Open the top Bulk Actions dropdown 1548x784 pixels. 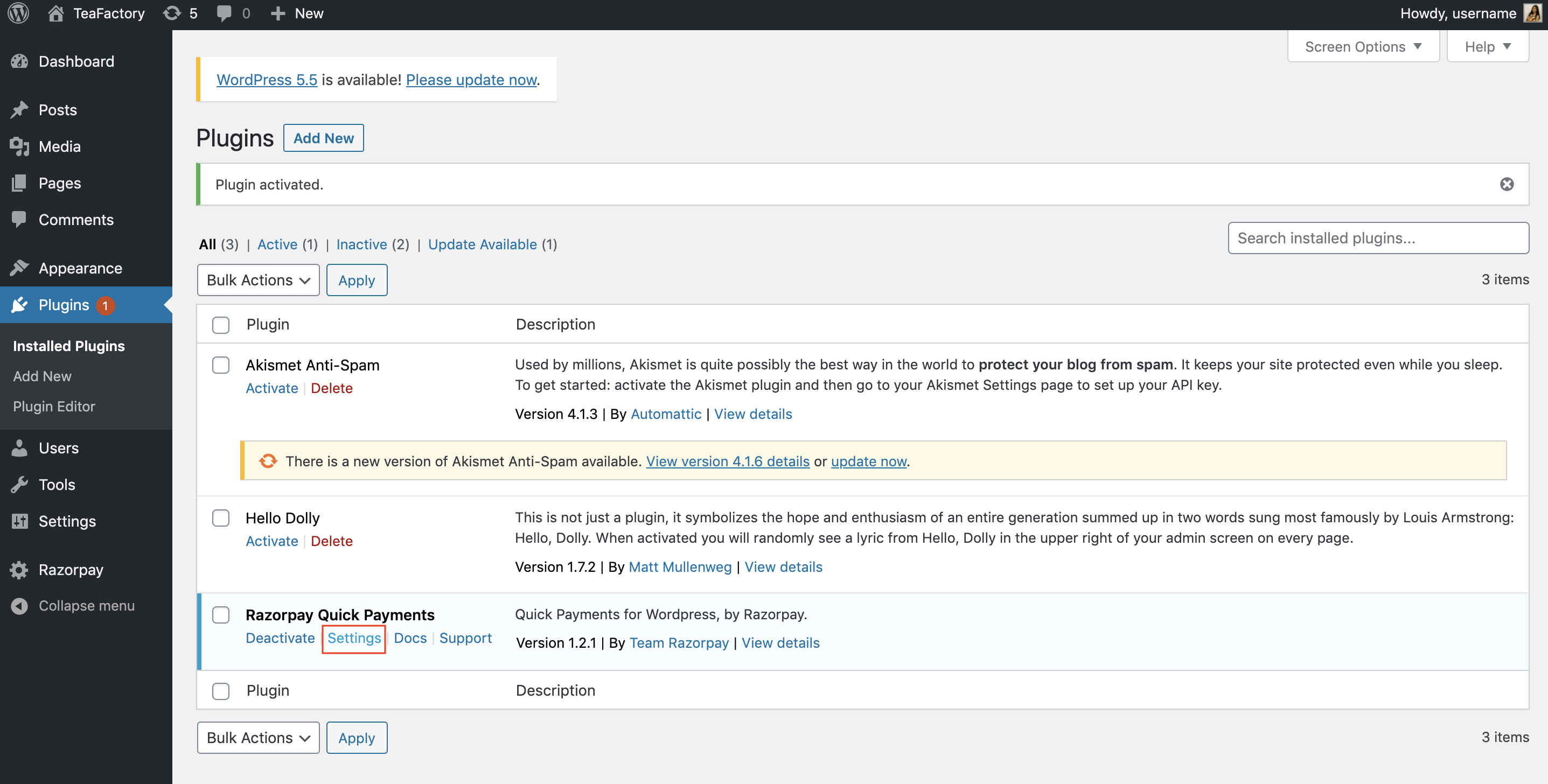coord(259,280)
